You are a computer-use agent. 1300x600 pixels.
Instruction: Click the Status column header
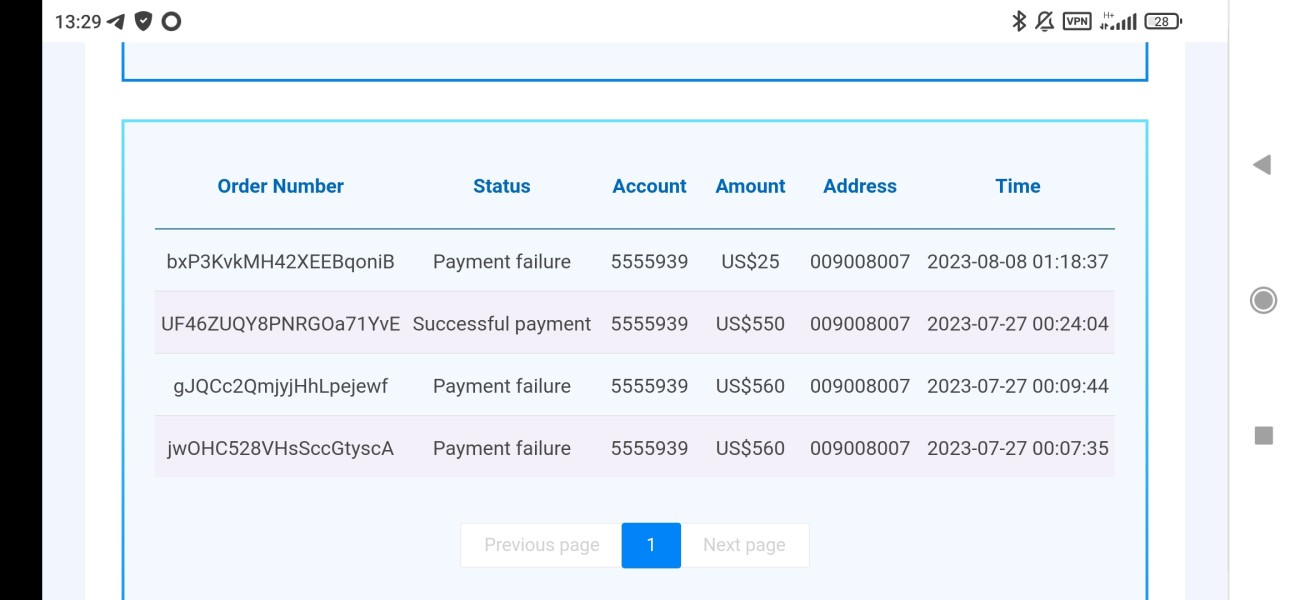coord(501,186)
